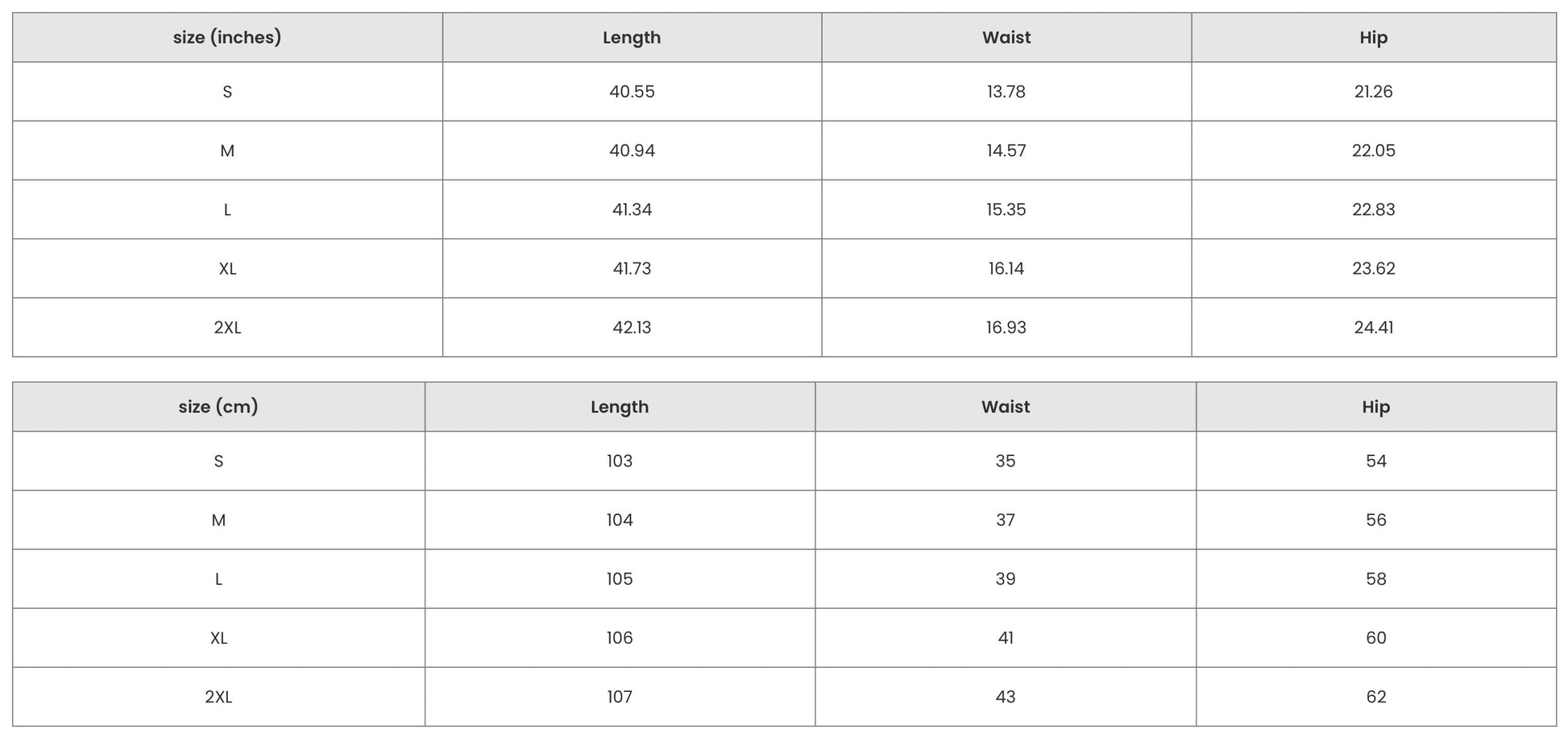Image resolution: width=1568 pixels, height=737 pixels.
Task: Select the 40.55 length value
Action: pyautogui.click(x=632, y=92)
